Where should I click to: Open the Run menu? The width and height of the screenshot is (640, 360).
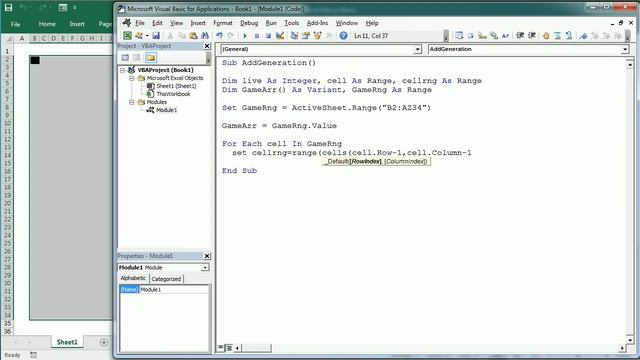coord(271,23)
